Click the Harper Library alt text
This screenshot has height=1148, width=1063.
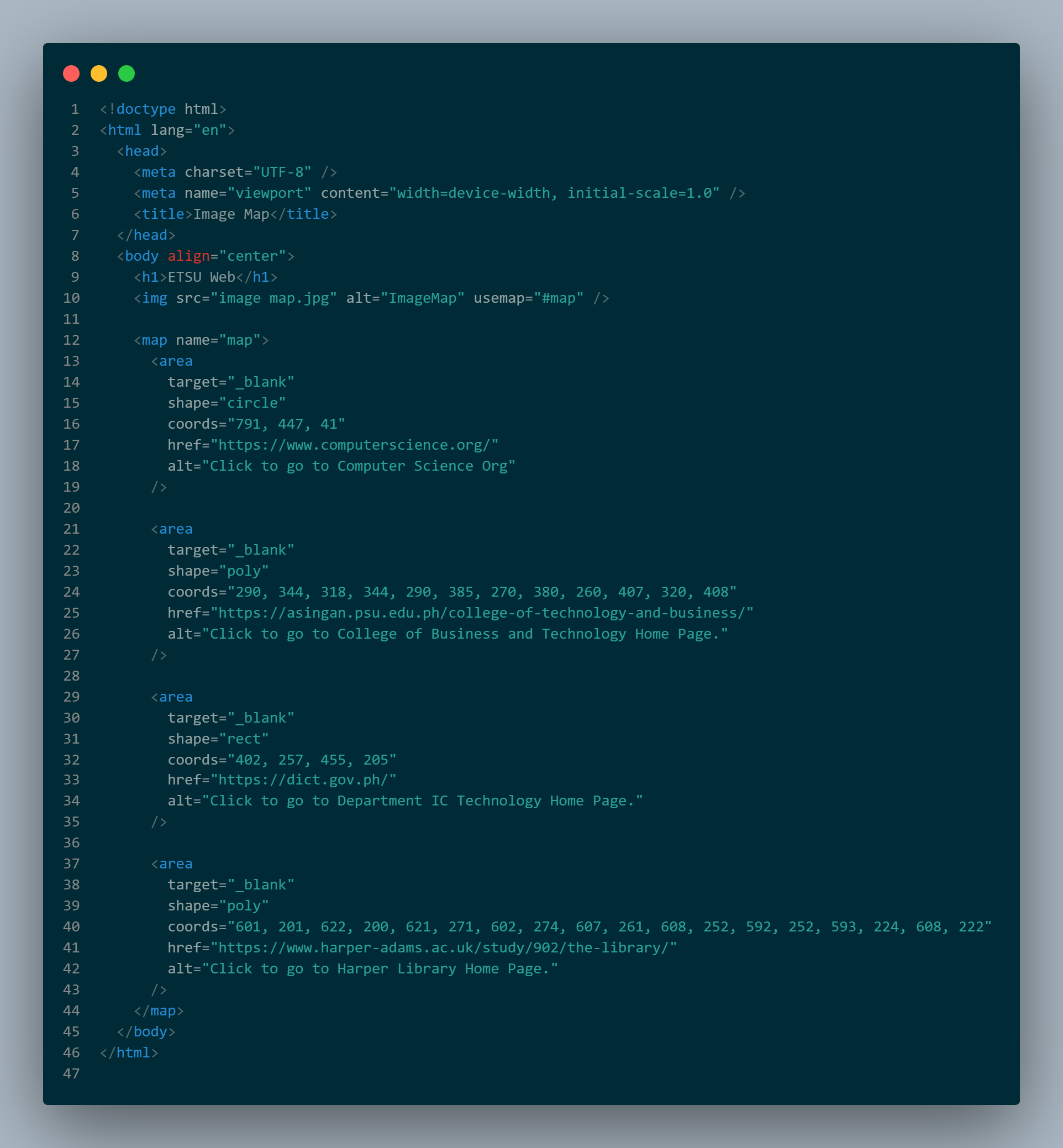click(380, 969)
